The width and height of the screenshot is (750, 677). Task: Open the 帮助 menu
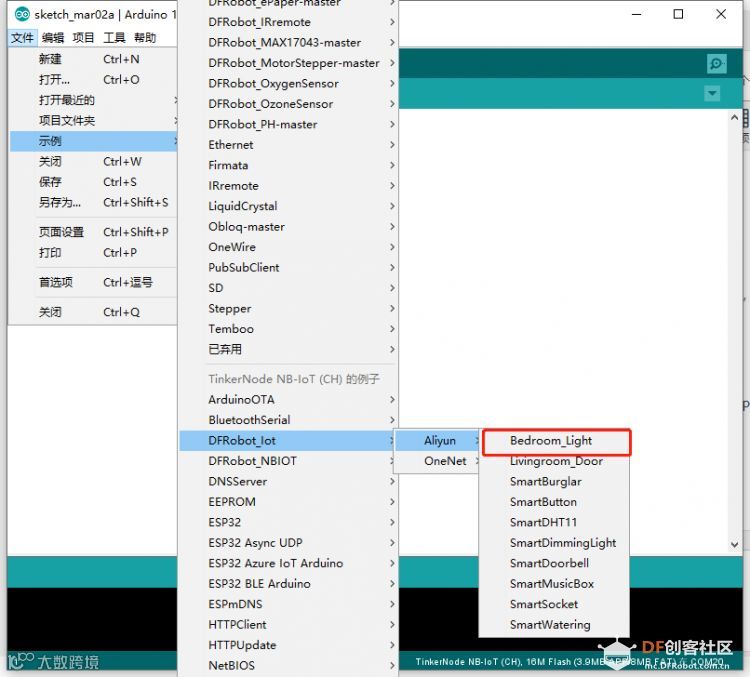(145, 38)
